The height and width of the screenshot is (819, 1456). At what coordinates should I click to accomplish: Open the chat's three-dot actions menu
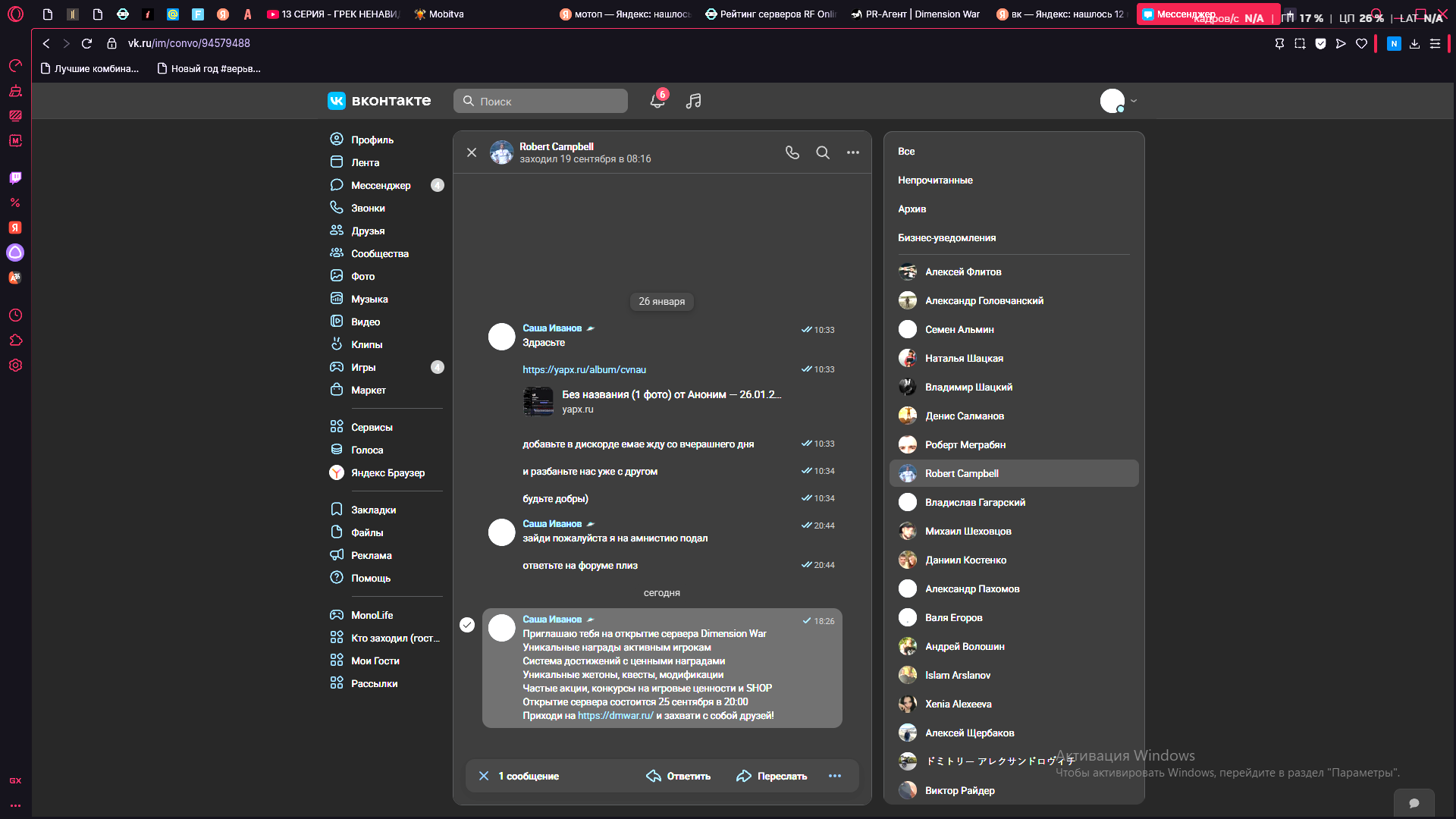[853, 152]
